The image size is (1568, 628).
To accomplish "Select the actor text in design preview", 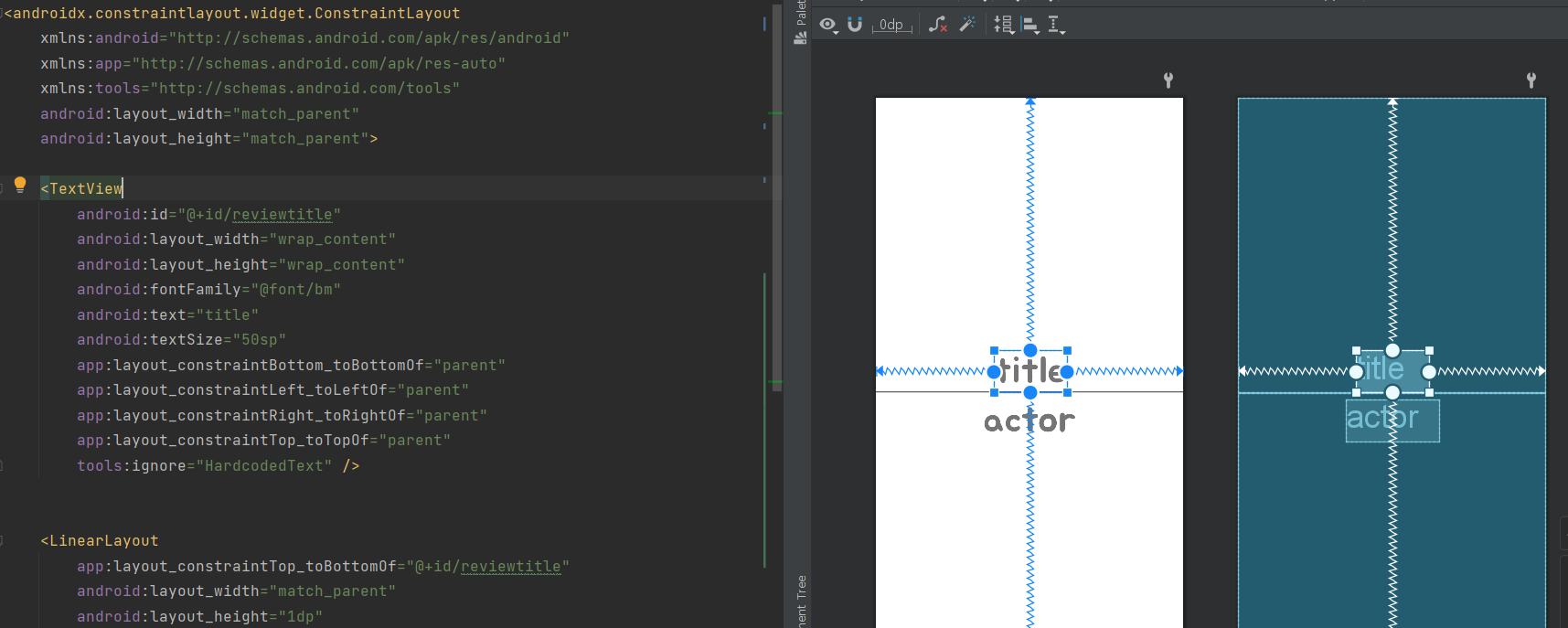I will point(1029,420).
